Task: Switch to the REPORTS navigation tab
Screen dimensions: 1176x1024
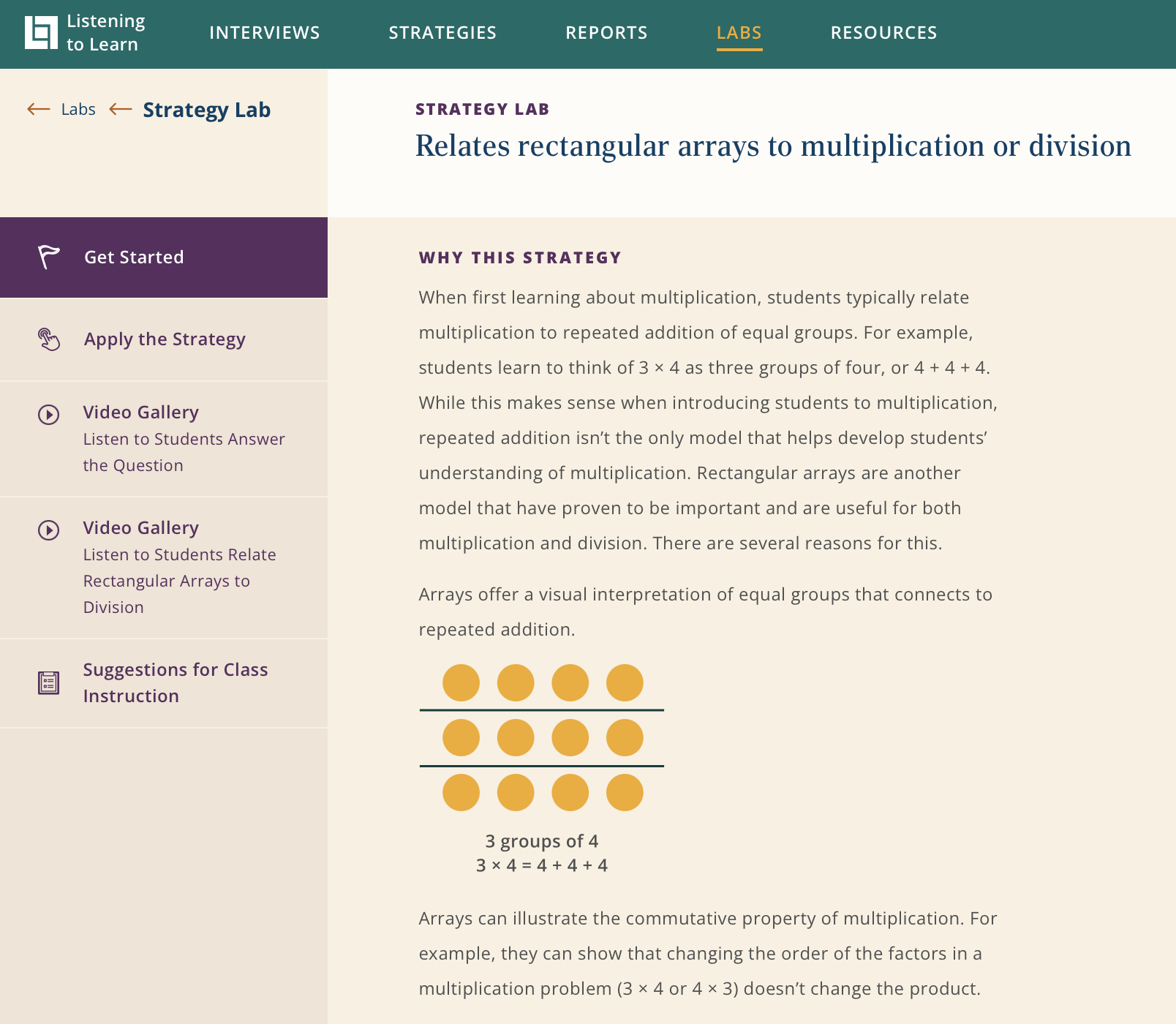Action: pos(606,32)
